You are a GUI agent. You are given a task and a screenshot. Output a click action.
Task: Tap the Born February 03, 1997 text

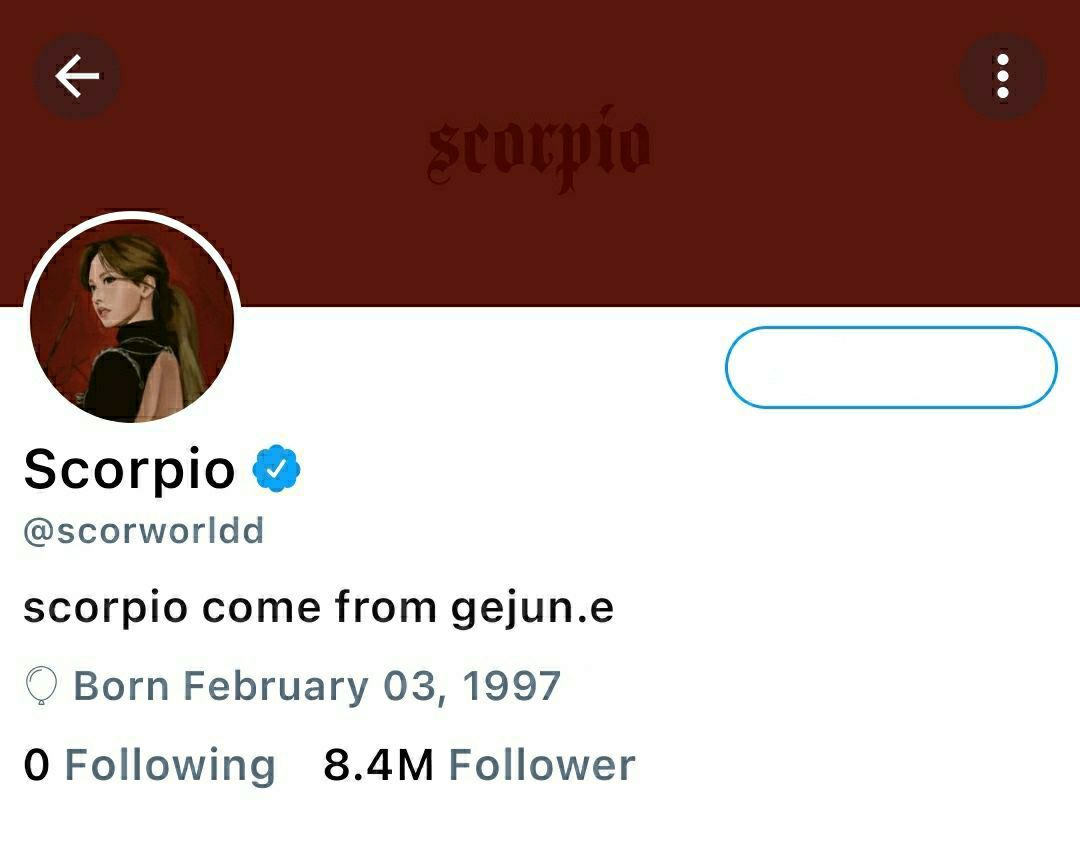click(317, 686)
